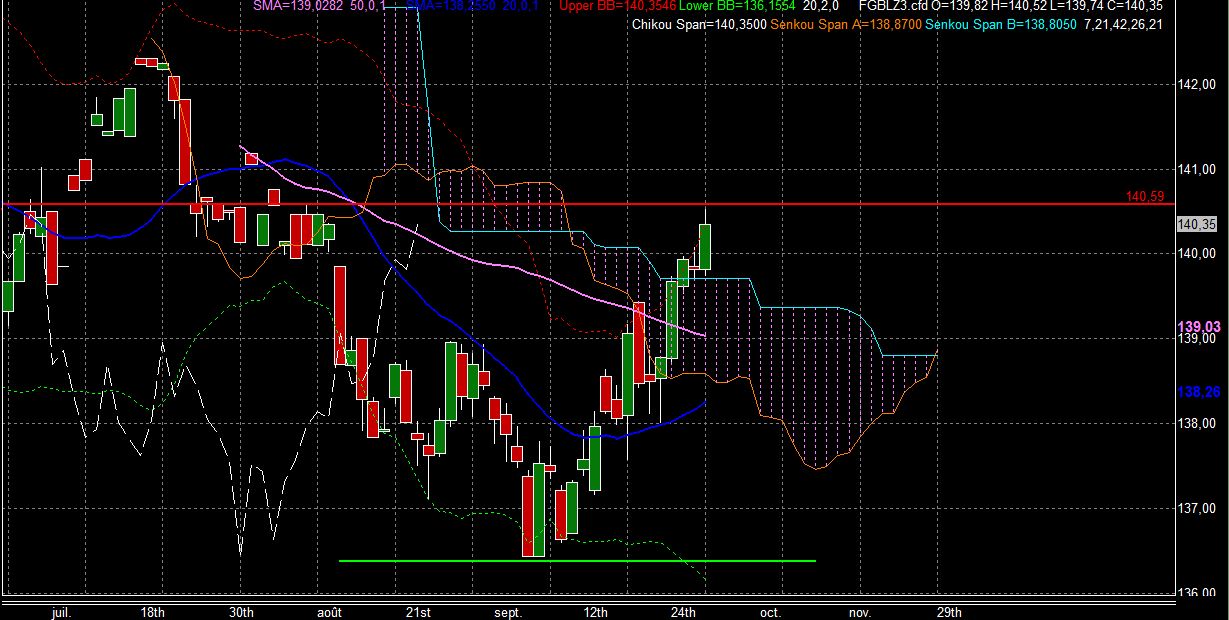
Task: Click the nov. date axis label
Action: coord(860,611)
